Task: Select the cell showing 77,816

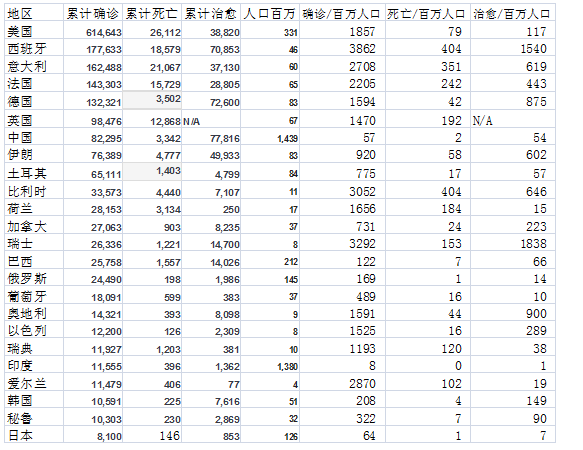Action: coord(211,136)
